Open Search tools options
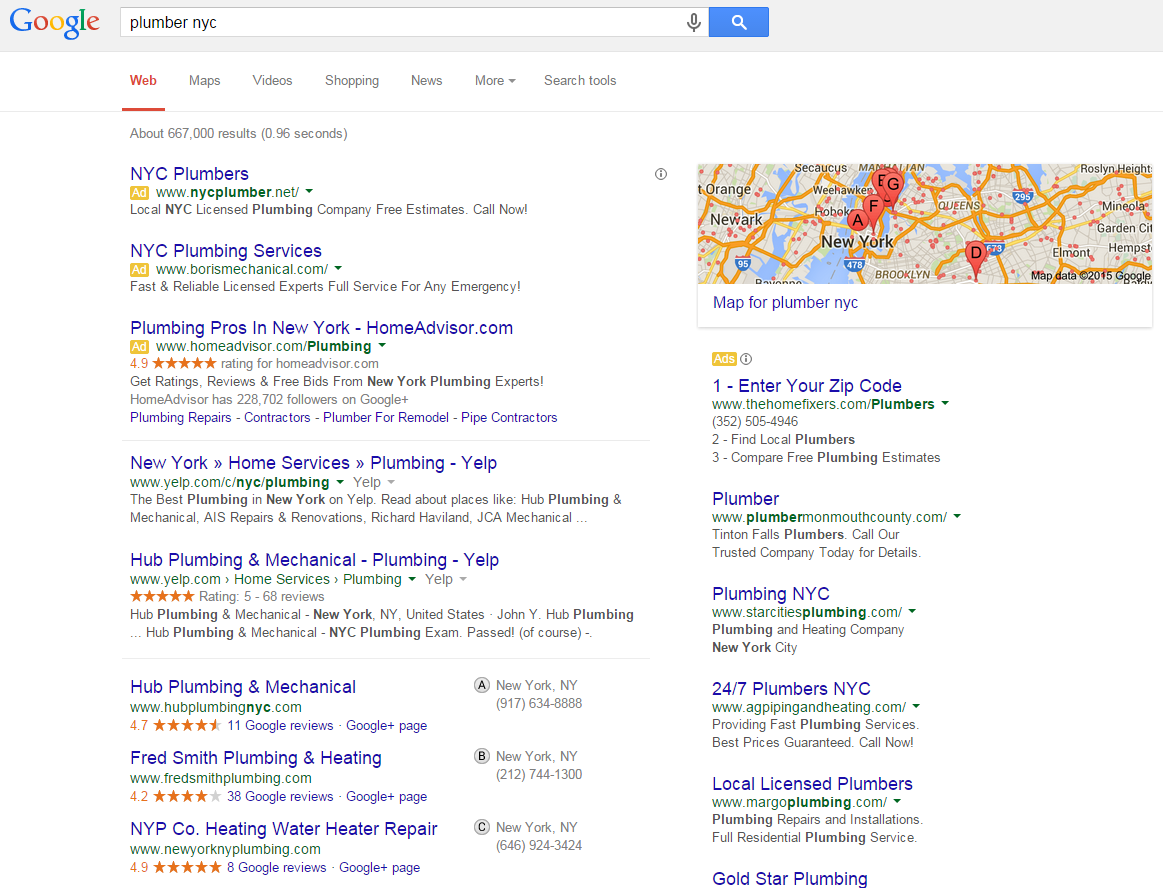The image size is (1163, 888). pyautogui.click(x=580, y=81)
